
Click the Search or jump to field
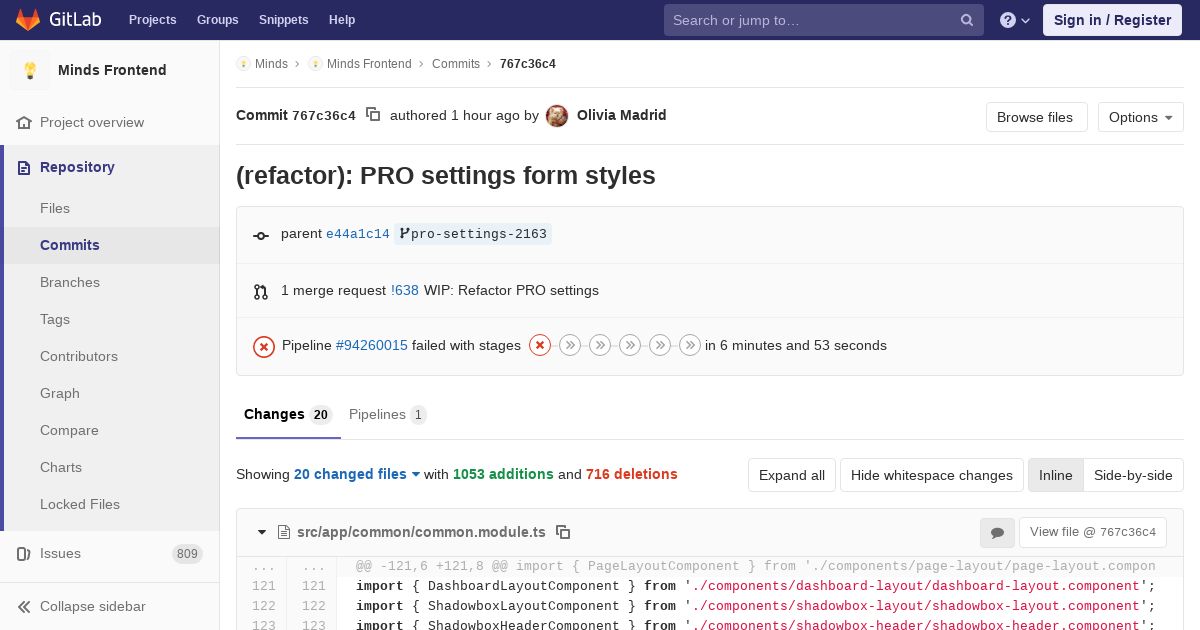(810, 20)
